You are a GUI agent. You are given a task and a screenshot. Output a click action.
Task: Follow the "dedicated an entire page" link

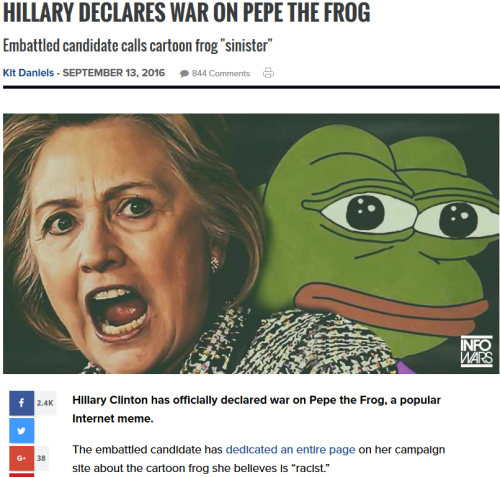click(290, 450)
